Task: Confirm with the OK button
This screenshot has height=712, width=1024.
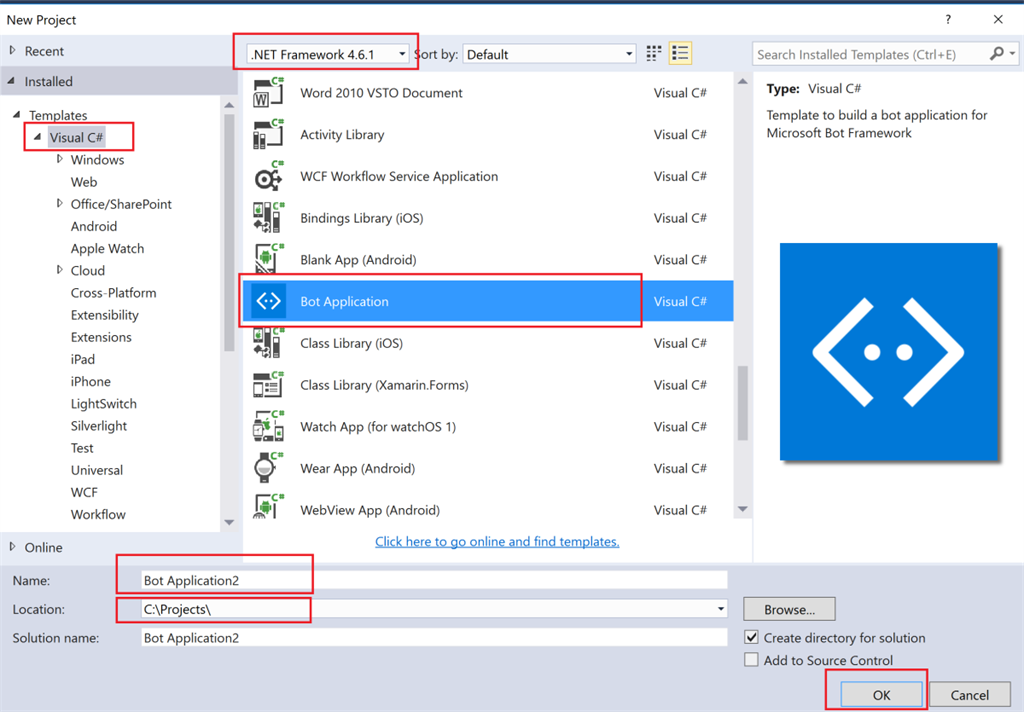Action: point(881,695)
